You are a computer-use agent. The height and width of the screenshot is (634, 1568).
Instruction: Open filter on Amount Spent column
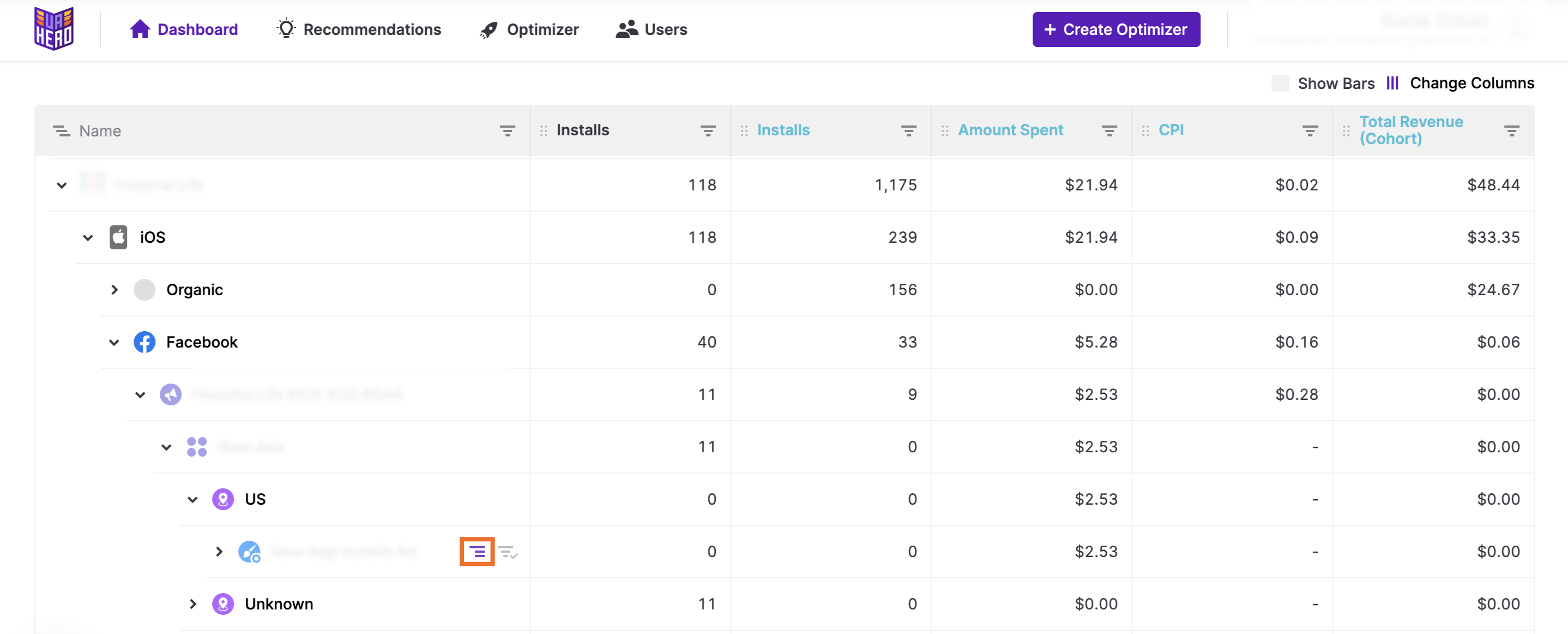pyautogui.click(x=1109, y=130)
